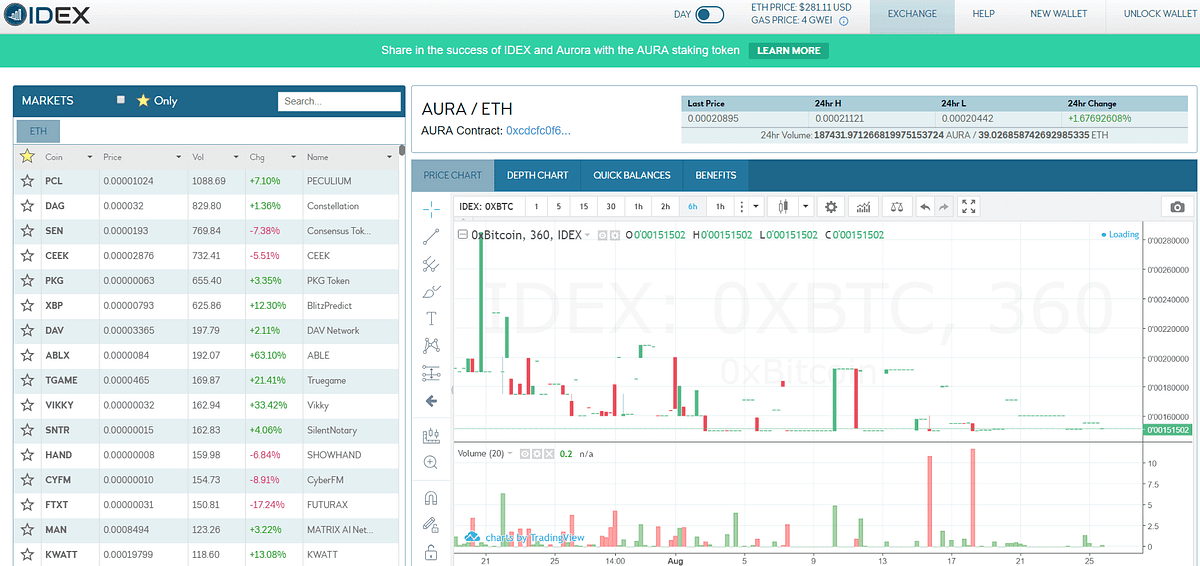Check the star Only checkbox
1200x566 pixels.
click(121, 100)
